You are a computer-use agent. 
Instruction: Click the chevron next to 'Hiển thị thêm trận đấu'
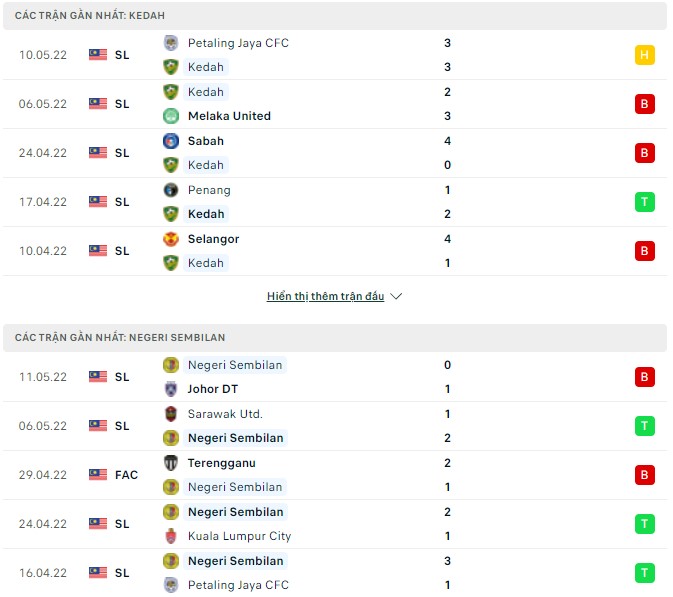tap(396, 297)
